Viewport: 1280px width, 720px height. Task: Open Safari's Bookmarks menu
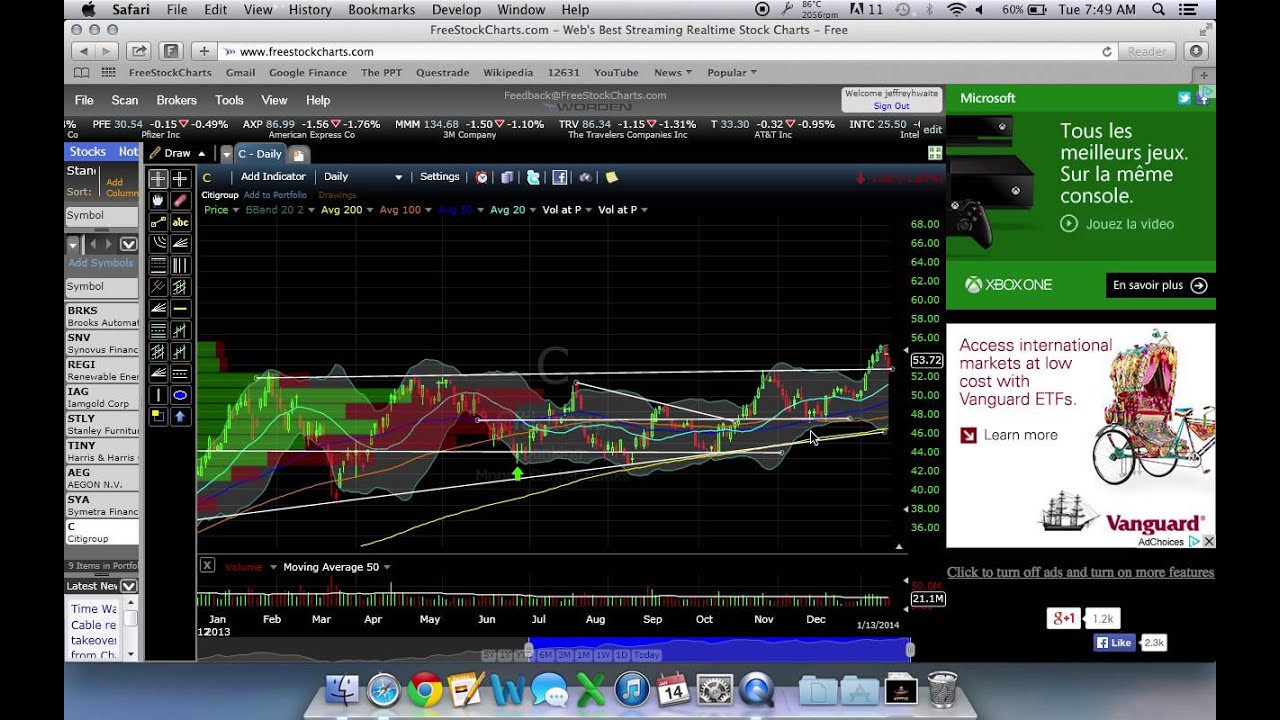pos(381,9)
